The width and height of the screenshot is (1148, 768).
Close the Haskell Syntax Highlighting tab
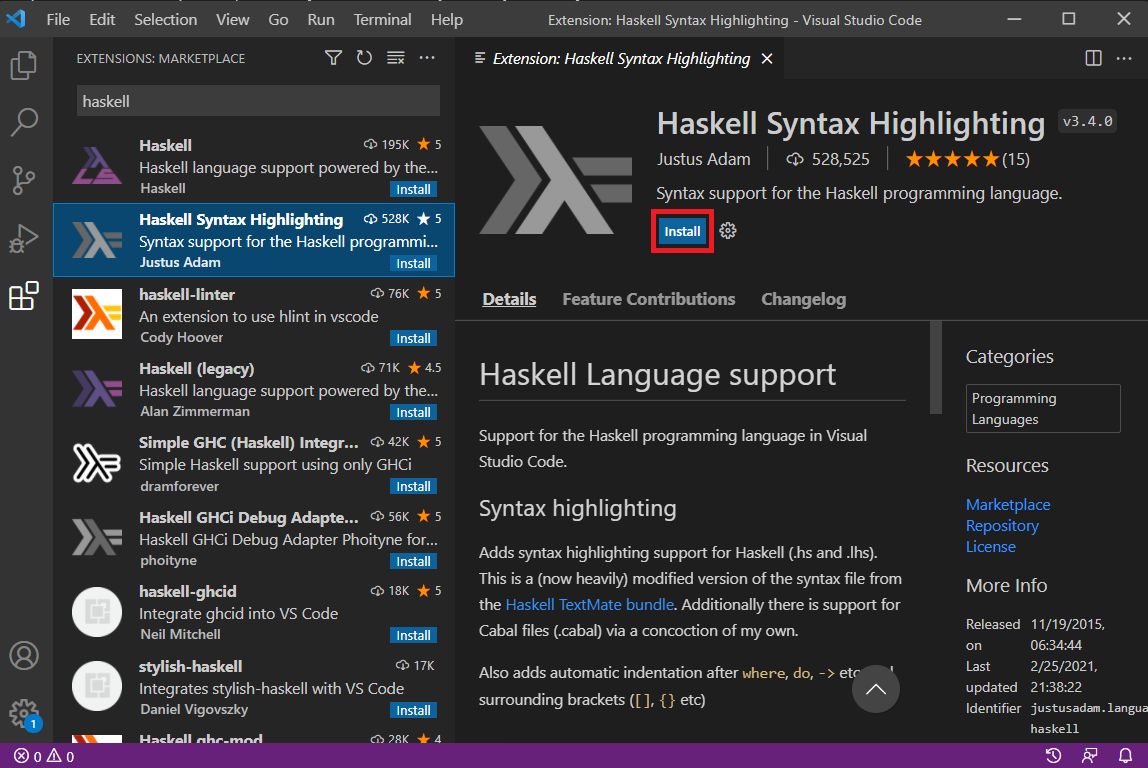tap(767, 59)
